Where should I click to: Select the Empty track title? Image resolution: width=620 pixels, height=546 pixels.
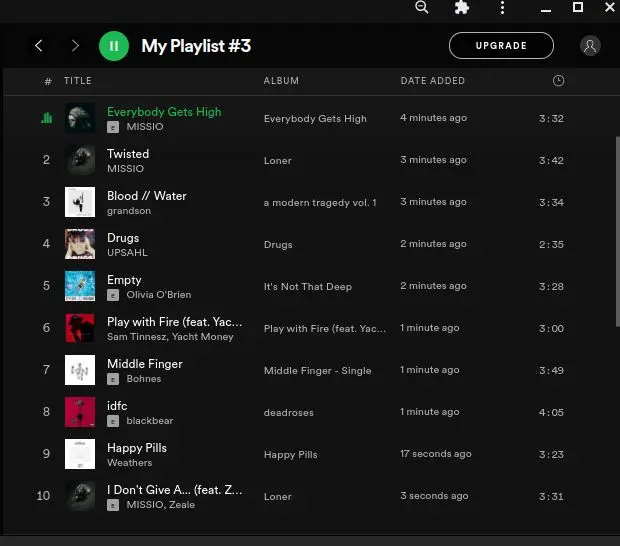tap(124, 280)
